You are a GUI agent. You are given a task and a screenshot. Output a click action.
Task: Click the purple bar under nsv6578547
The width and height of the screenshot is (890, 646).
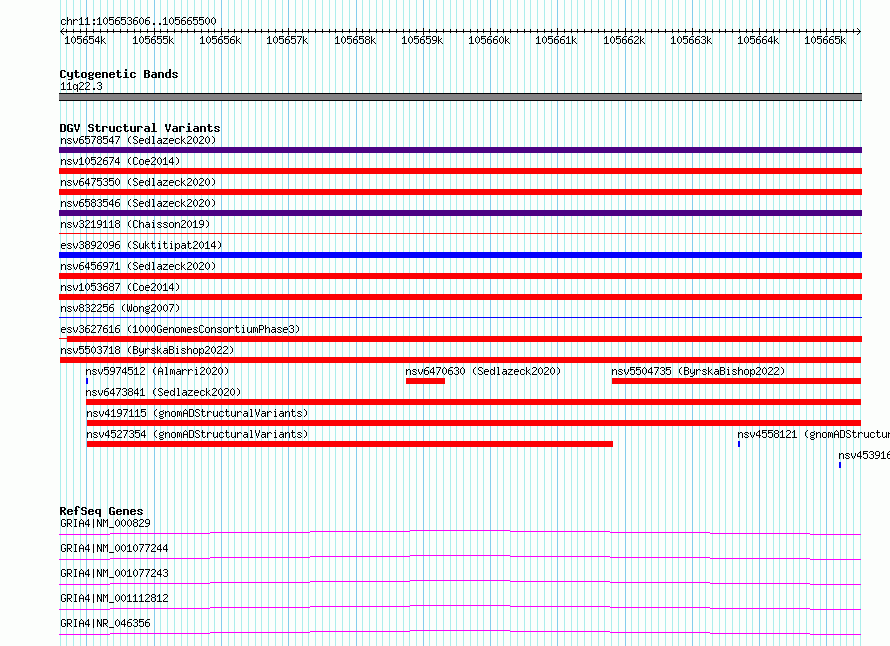[x=460, y=150]
